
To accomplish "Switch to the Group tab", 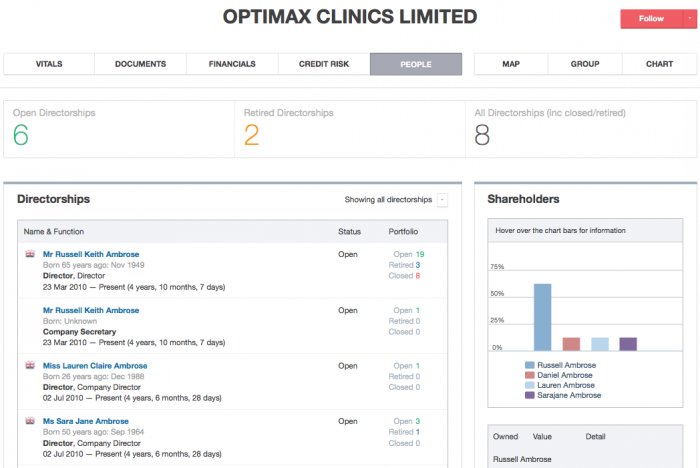I will [585, 64].
